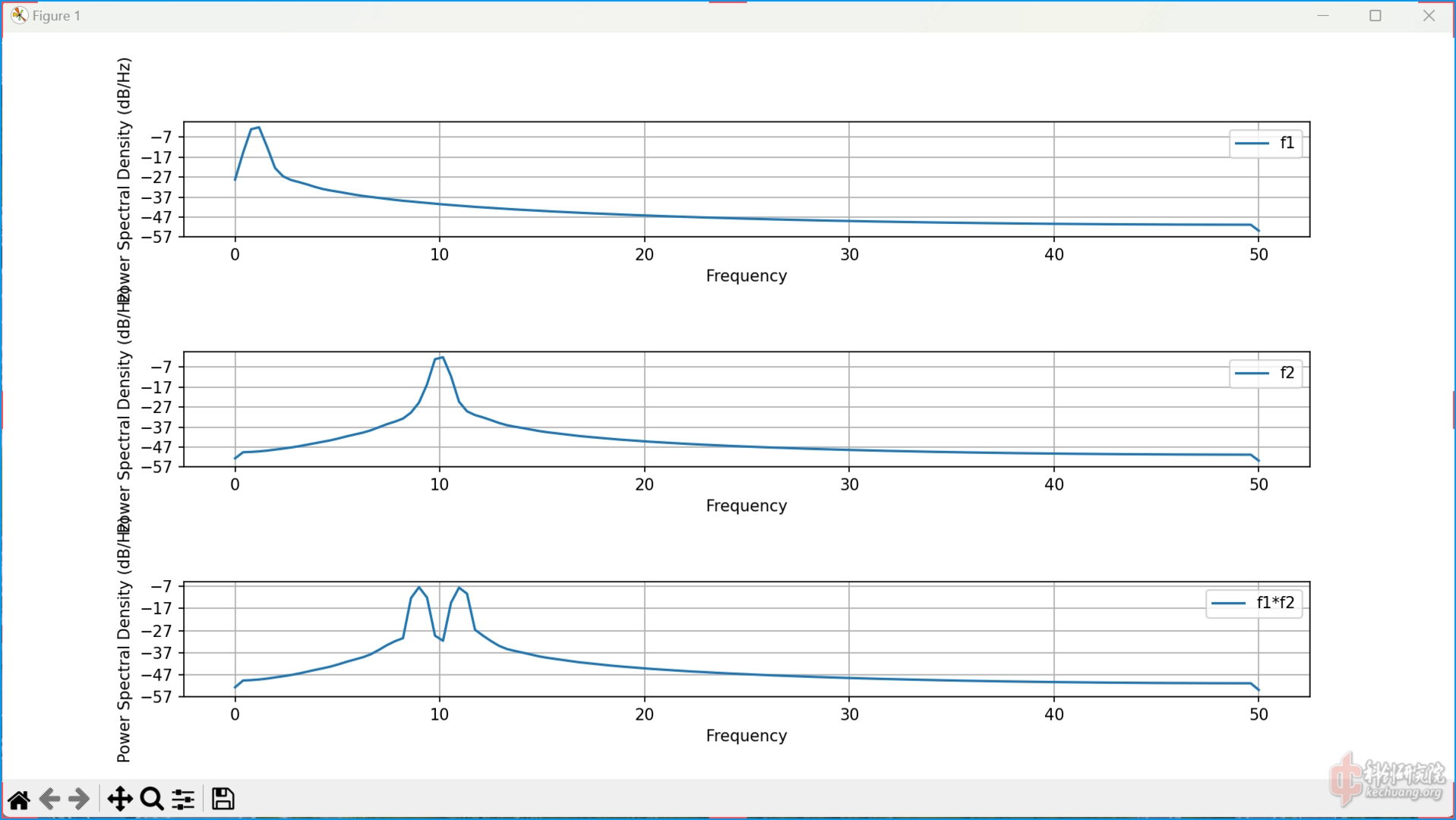
Task: Activate the Pan axes tool
Action: tap(120, 799)
